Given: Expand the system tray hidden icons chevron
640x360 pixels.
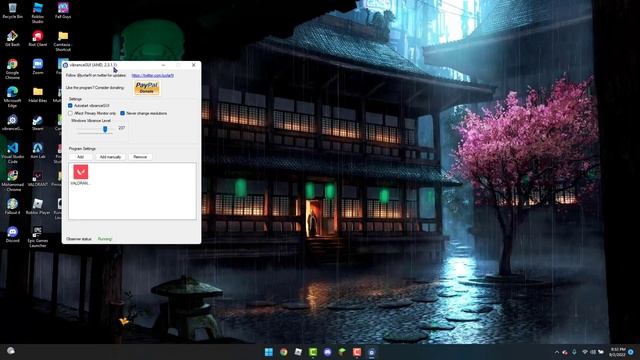Looking at the screenshot, I should coord(556,352).
